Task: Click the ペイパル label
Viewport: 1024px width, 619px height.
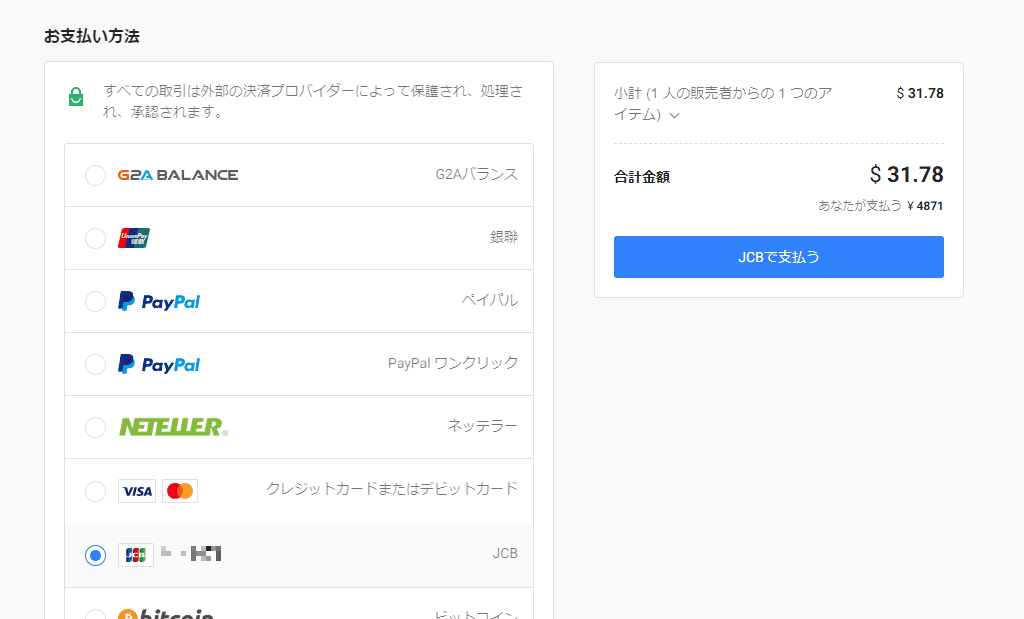Action: pyautogui.click(x=490, y=300)
